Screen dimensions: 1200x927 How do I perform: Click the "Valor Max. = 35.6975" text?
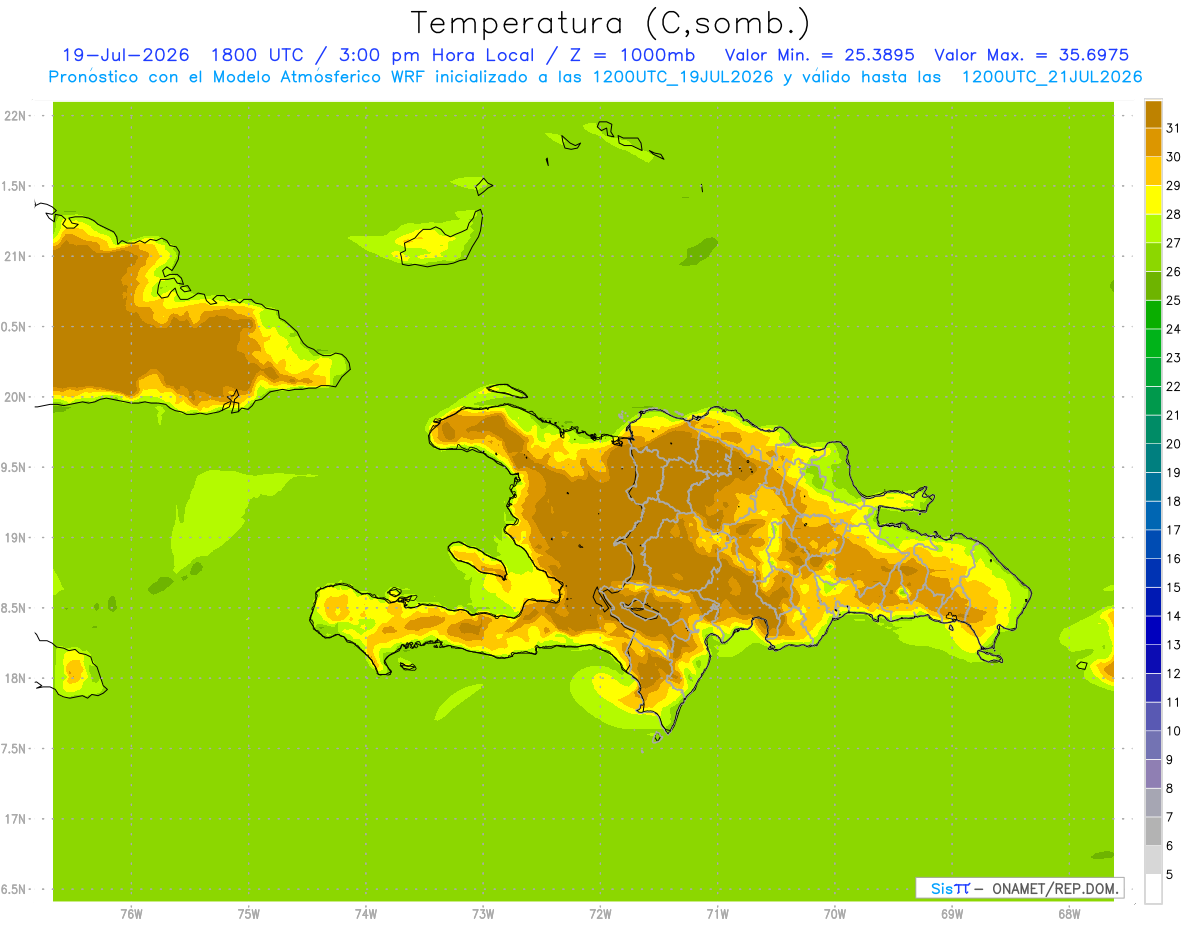pos(1031,55)
